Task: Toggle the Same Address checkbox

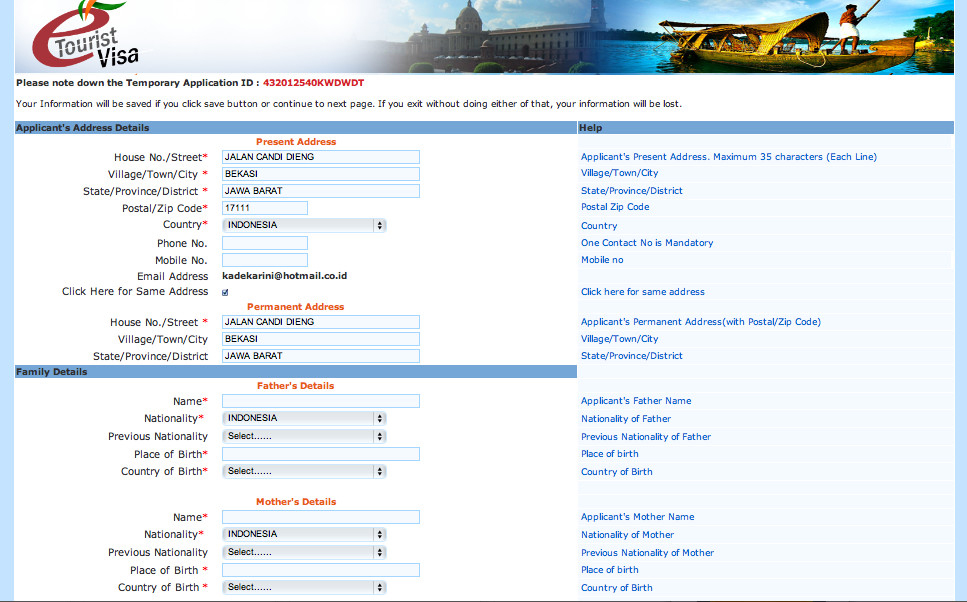Action: pos(225,292)
